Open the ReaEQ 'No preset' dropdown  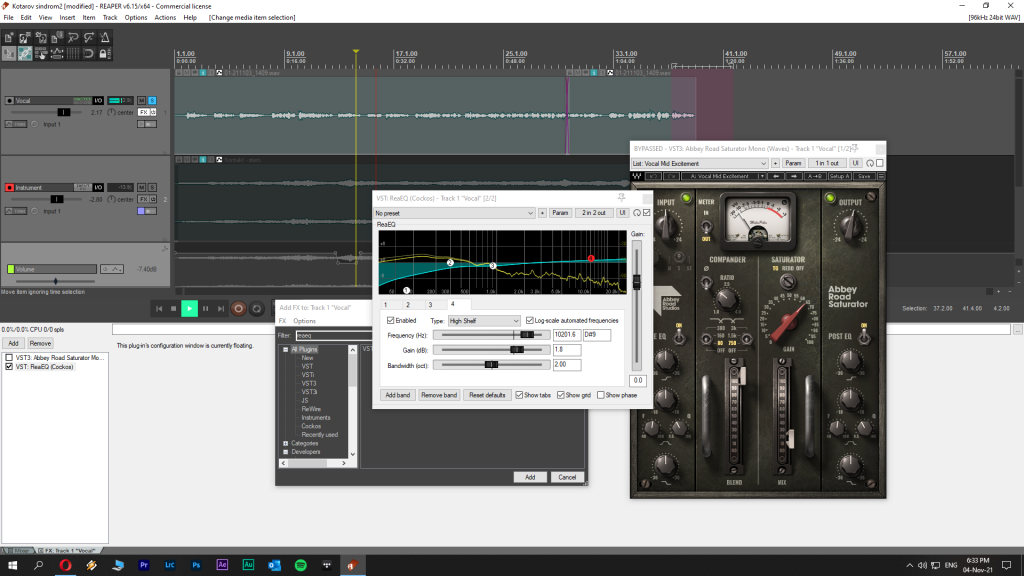point(455,213)
